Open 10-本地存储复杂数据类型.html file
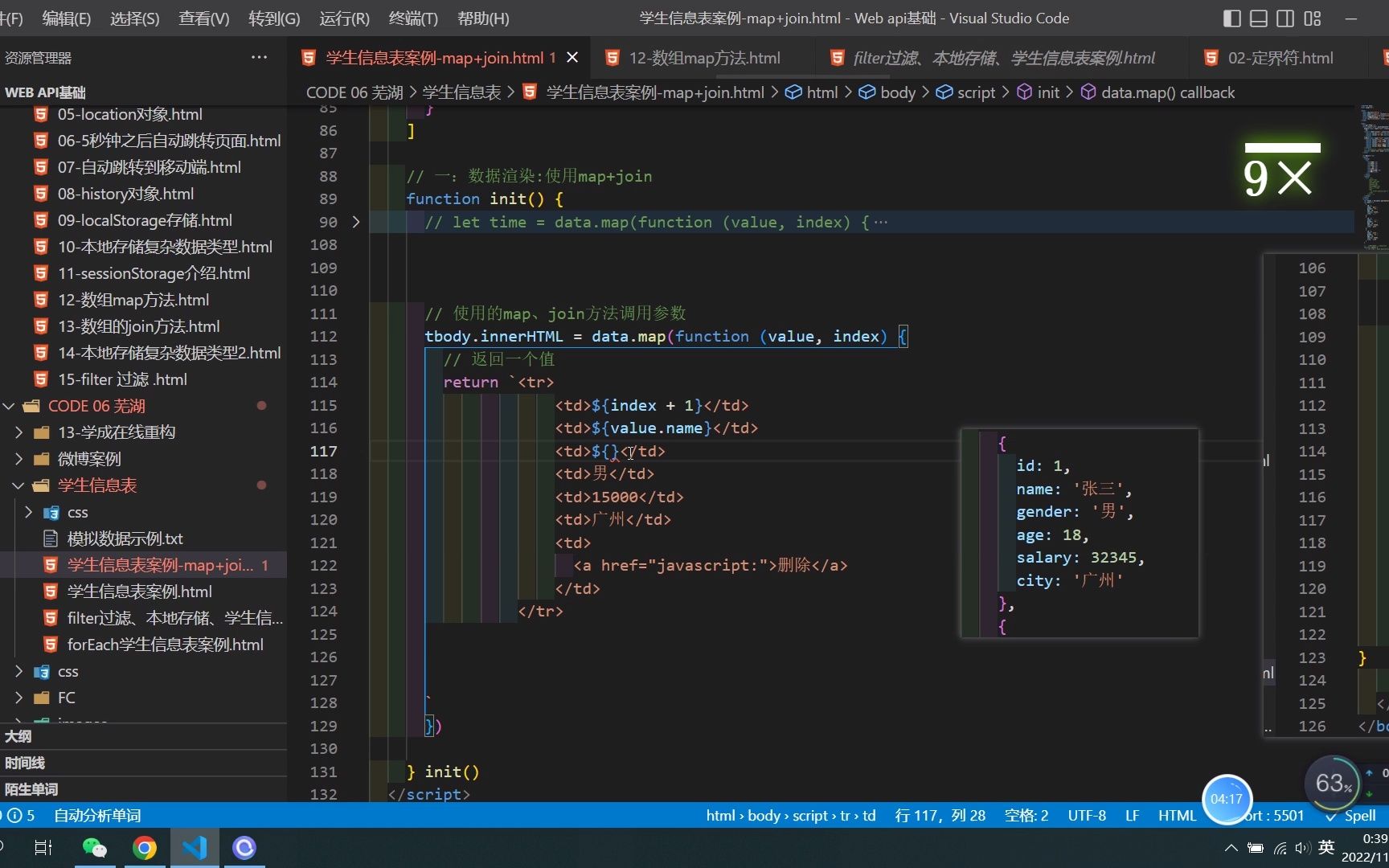This screenshot has height=868, width=1389. point(165,247)
